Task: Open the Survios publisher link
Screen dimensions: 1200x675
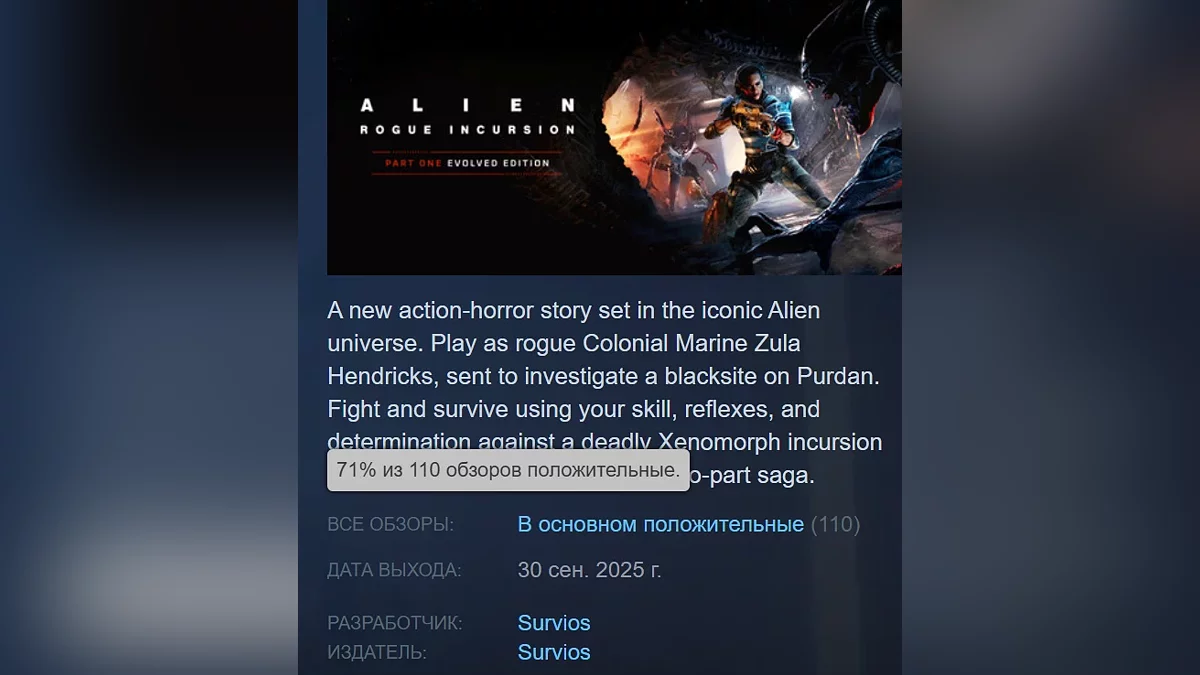Action: click(554, 652)
